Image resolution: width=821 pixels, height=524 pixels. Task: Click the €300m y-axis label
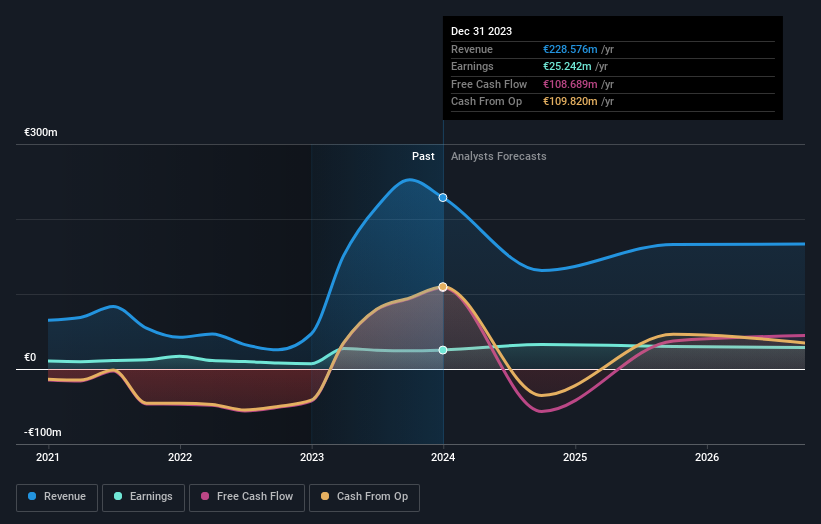(41, 132)
